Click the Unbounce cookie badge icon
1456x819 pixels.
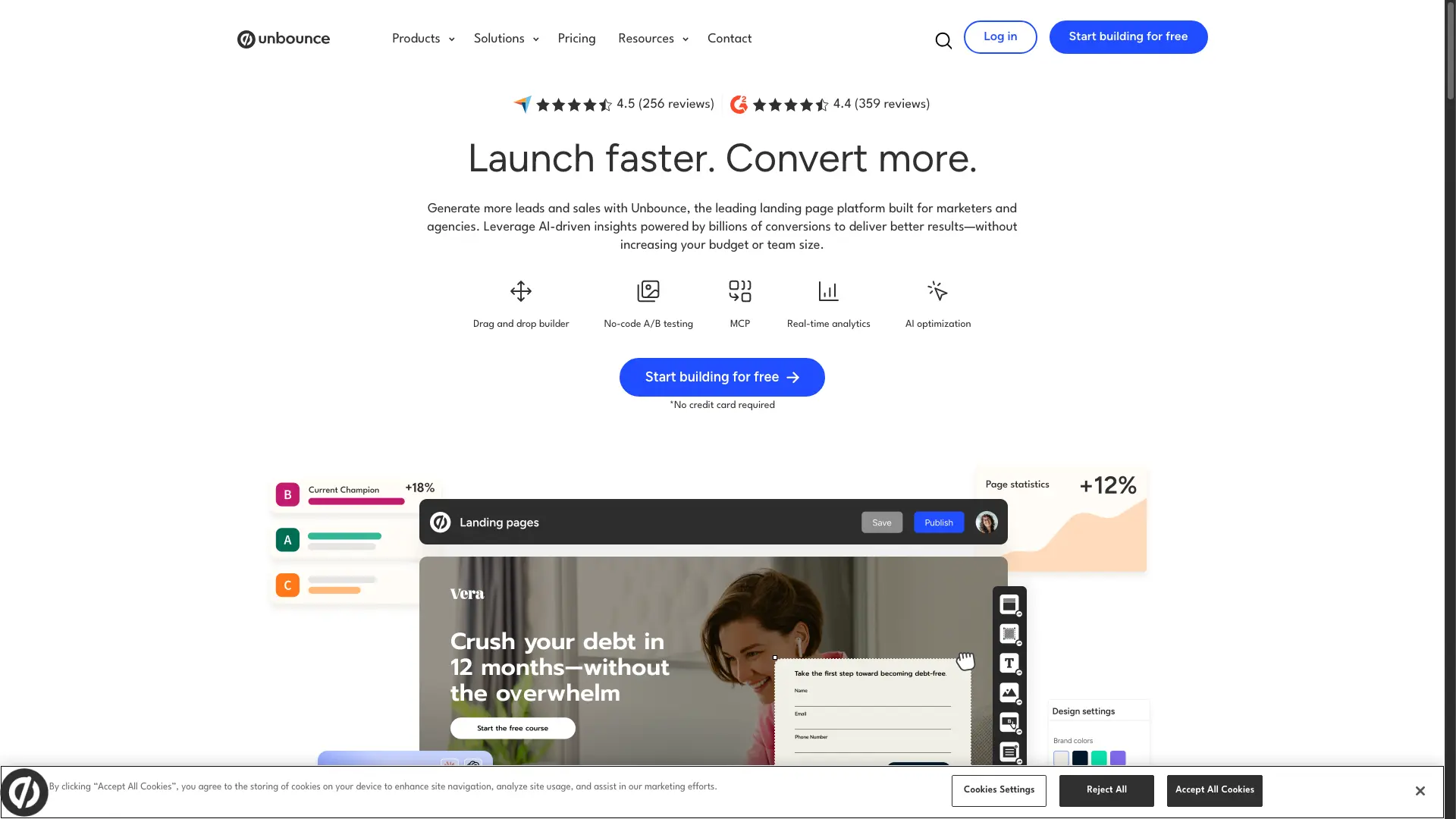(24, 792)
